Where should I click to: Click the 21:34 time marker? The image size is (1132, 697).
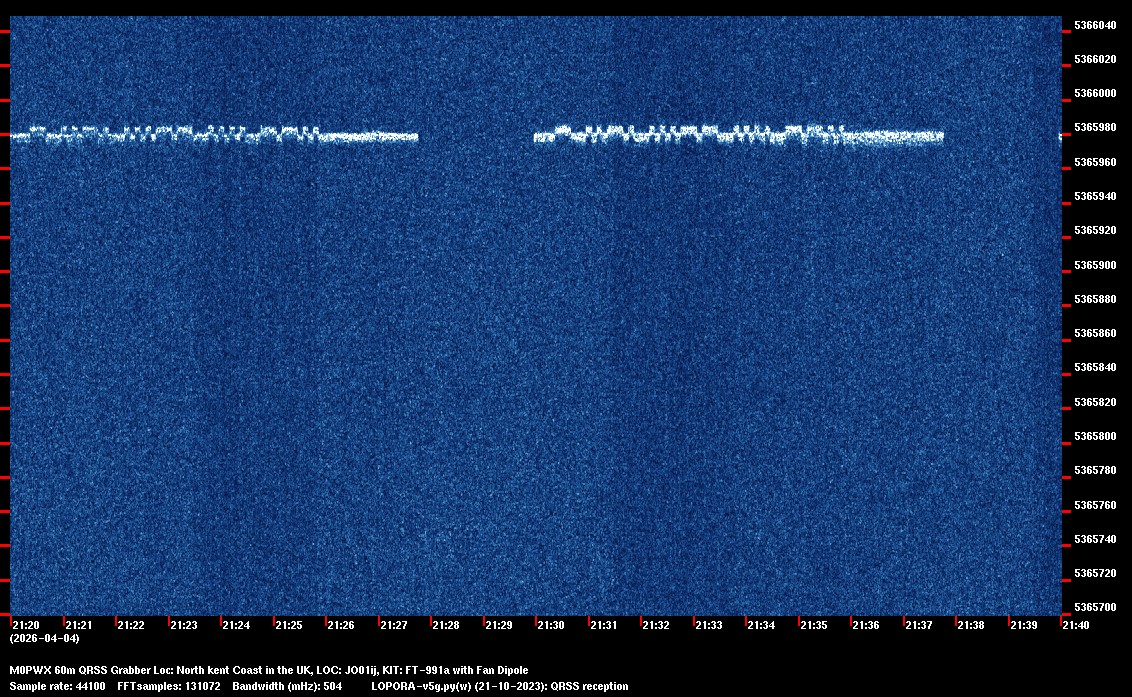pyautogui.click(x=761, y=625)
